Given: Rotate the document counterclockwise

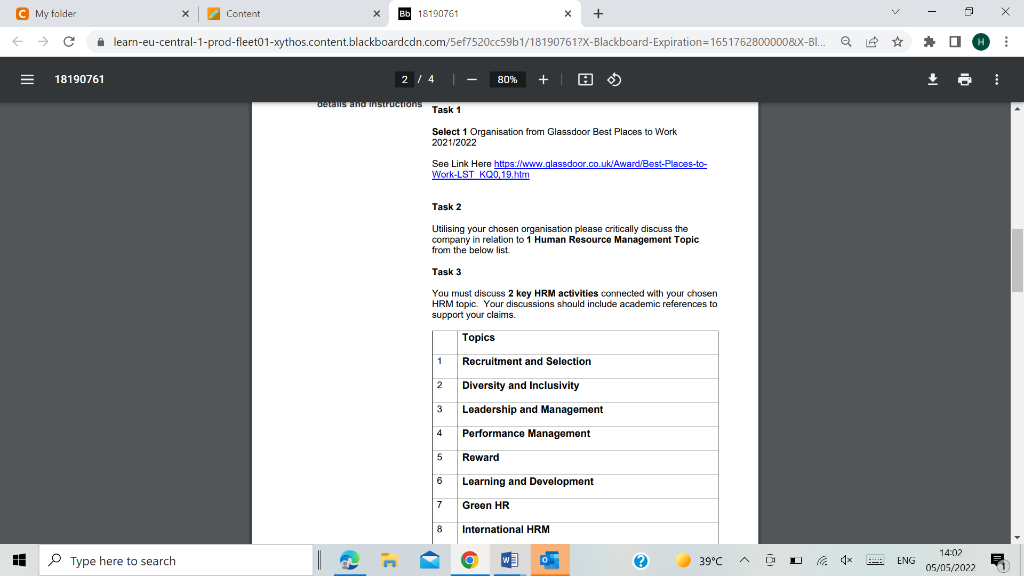Looking at the screenshot, I should point(614,79).
